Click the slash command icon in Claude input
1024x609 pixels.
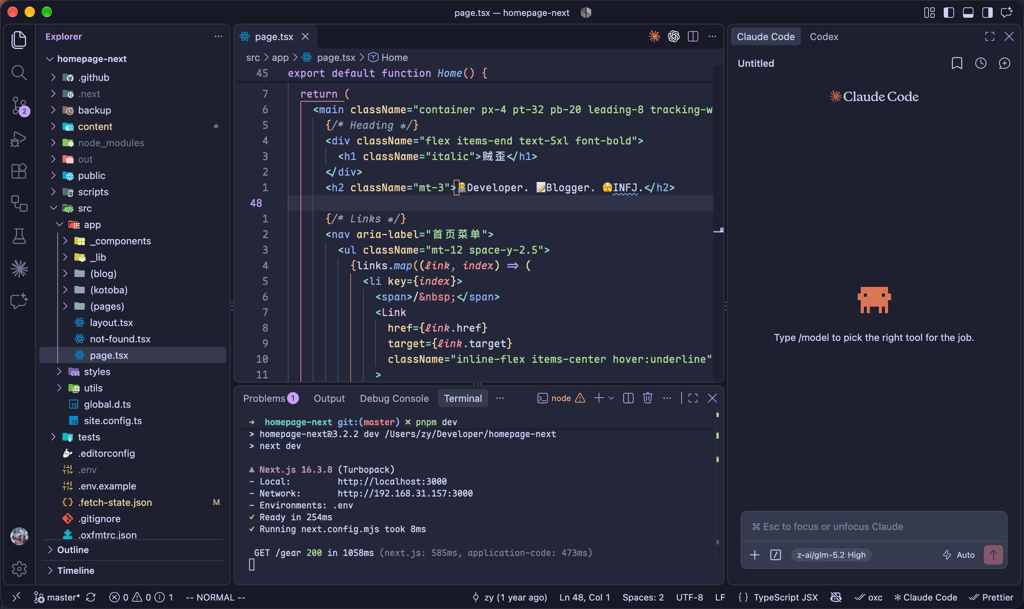[x=775, y=555]
